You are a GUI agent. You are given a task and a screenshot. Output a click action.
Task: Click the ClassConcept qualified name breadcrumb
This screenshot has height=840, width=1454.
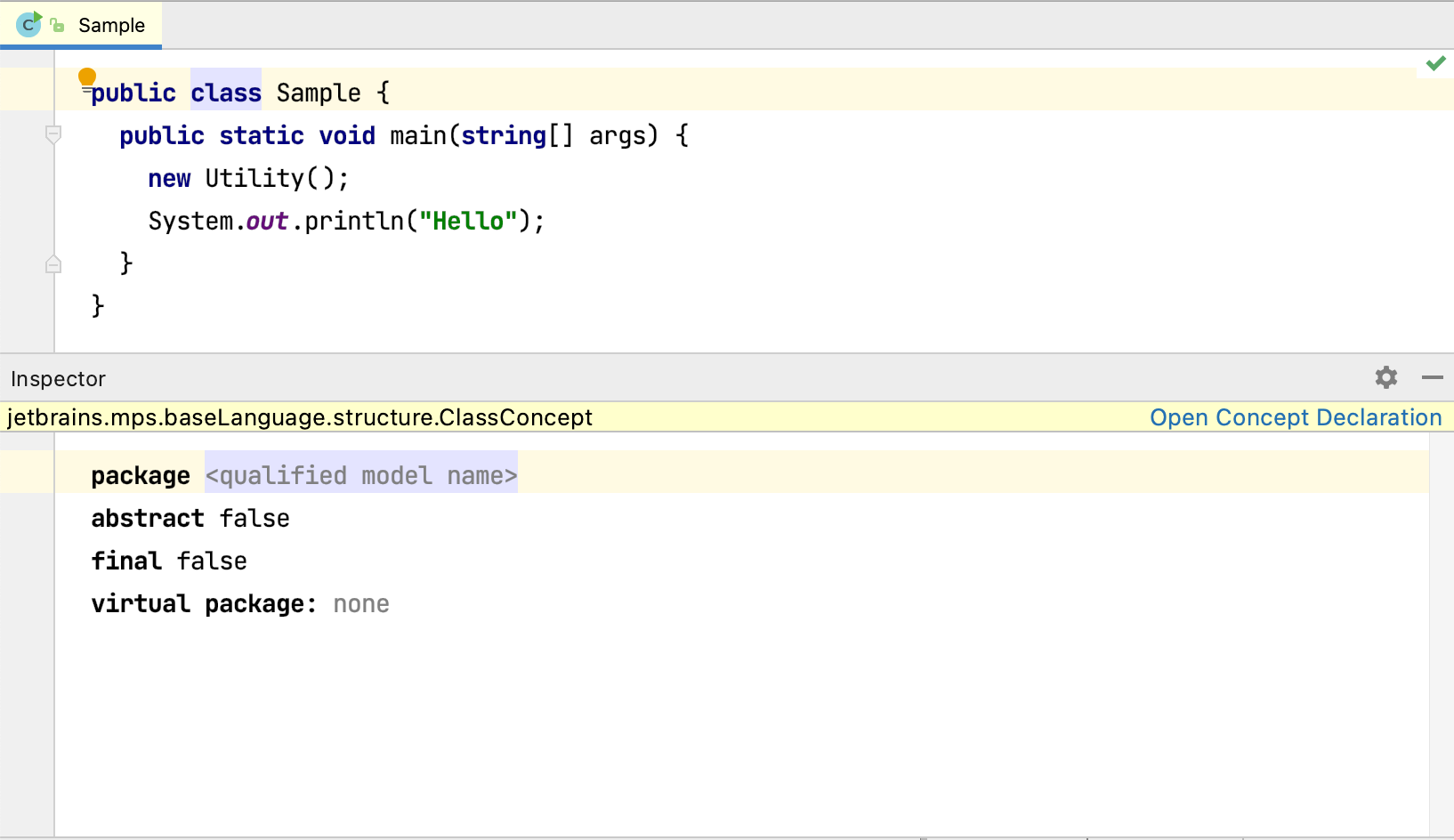coord(300,416)
